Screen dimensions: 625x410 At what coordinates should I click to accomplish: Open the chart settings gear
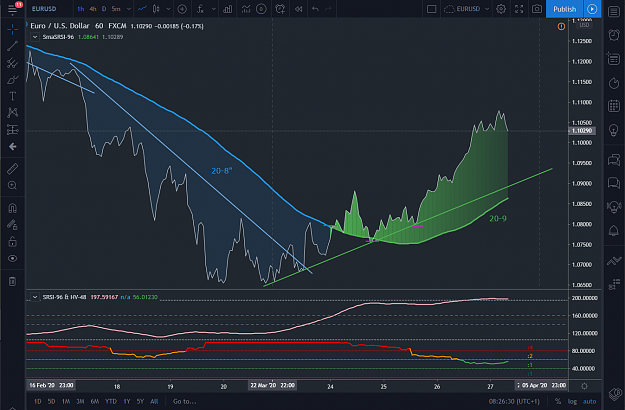[x=501, y=9]
